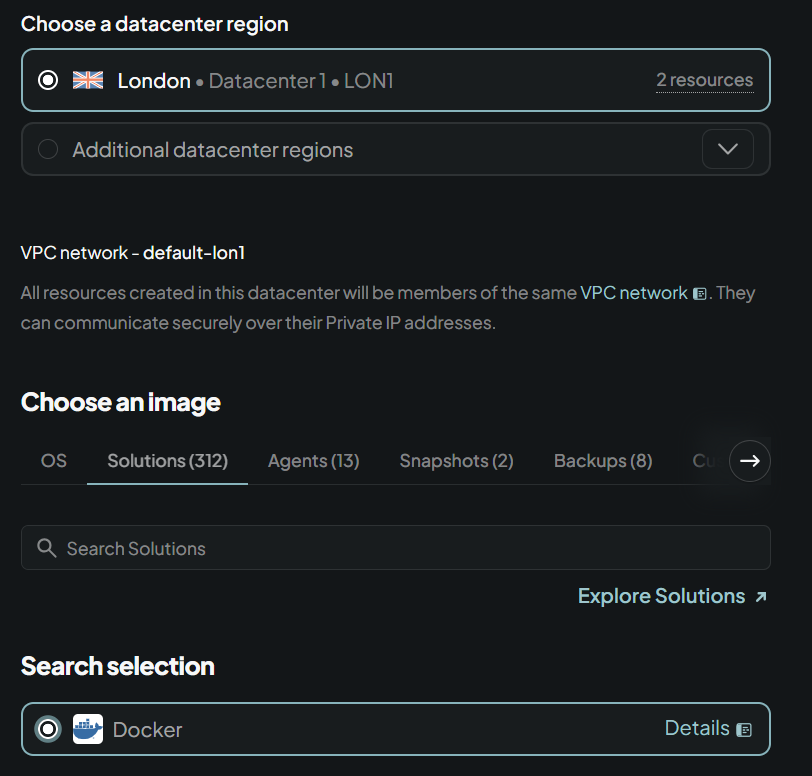Switch to the OS tab
This screenshot has width=812, height=776.
[54, 461]
